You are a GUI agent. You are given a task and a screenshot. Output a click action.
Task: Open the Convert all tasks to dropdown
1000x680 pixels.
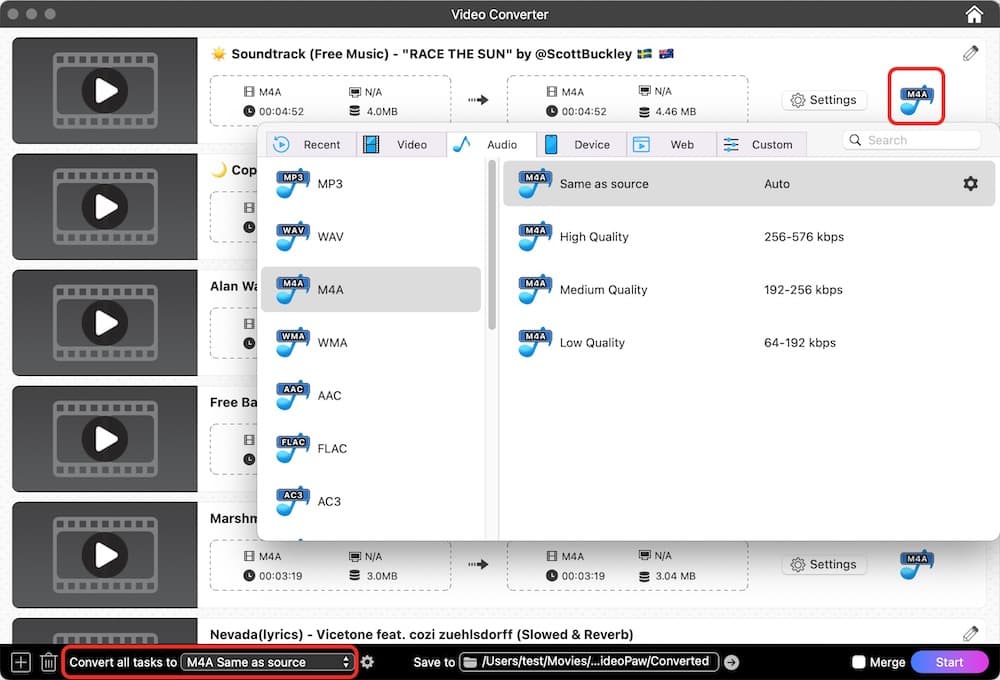pos(268,662)
